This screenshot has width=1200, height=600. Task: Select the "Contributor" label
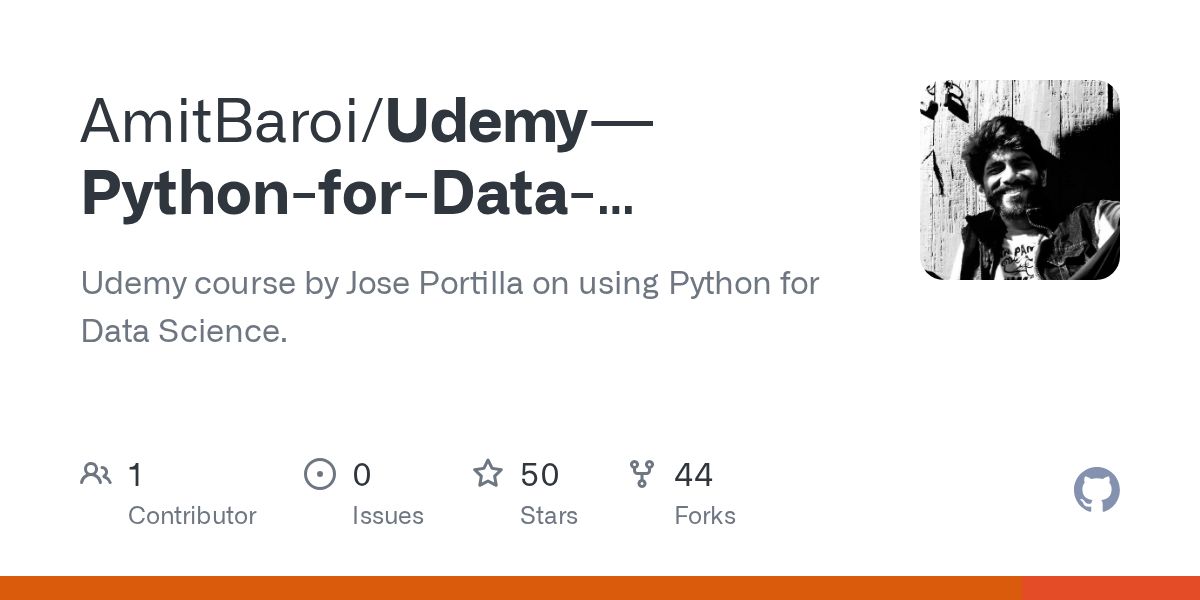(192, 516)
